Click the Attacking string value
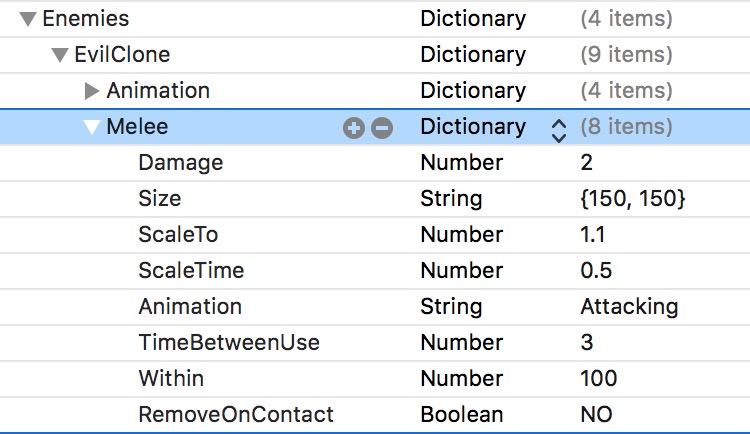This screenshot has height=434, width=750. [x=629, y=307]
